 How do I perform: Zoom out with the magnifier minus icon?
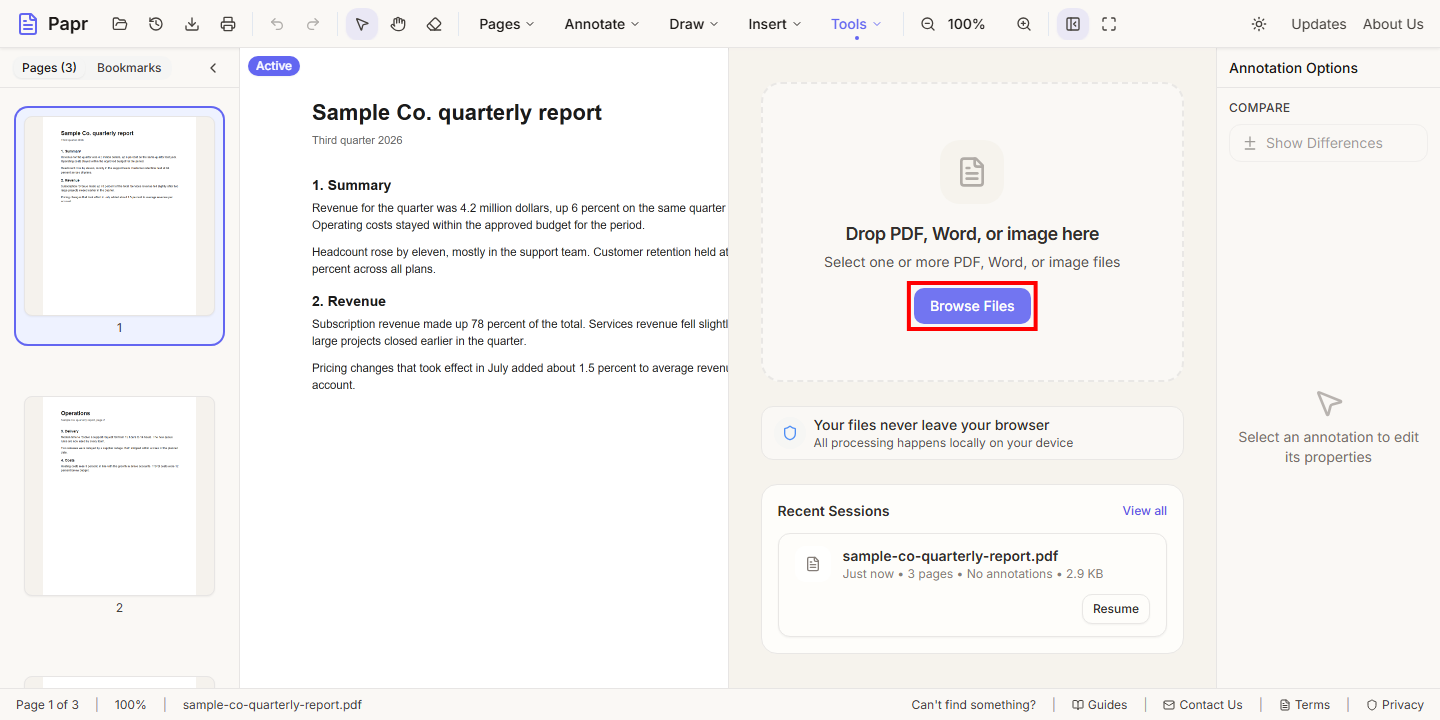click(x=928, y=24)
